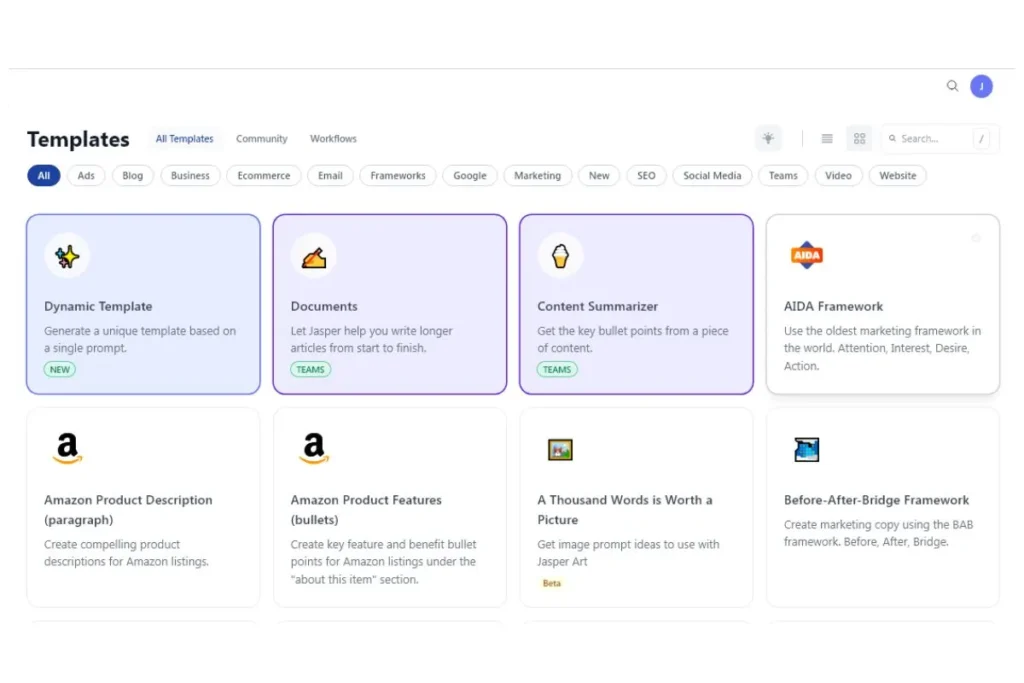
Task: Toggle the lightbulb theme icon
Action: click(x=768, y=138)
